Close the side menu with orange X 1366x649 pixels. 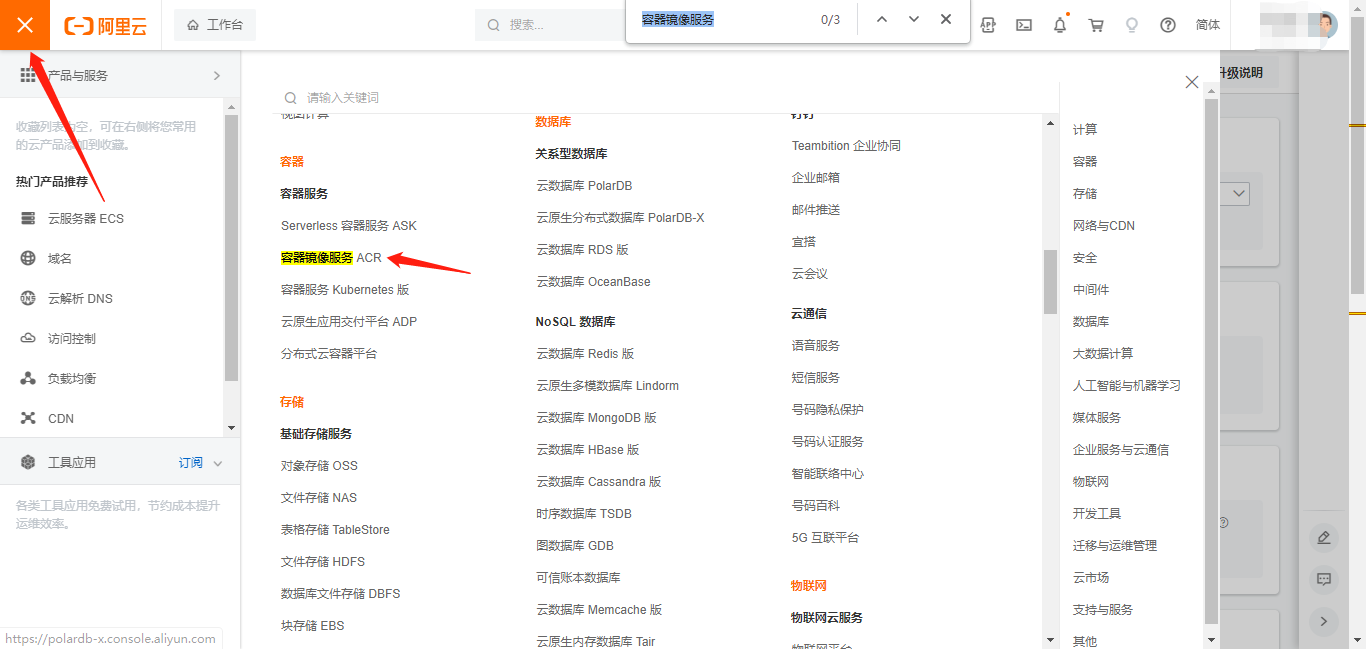[25, 25]
